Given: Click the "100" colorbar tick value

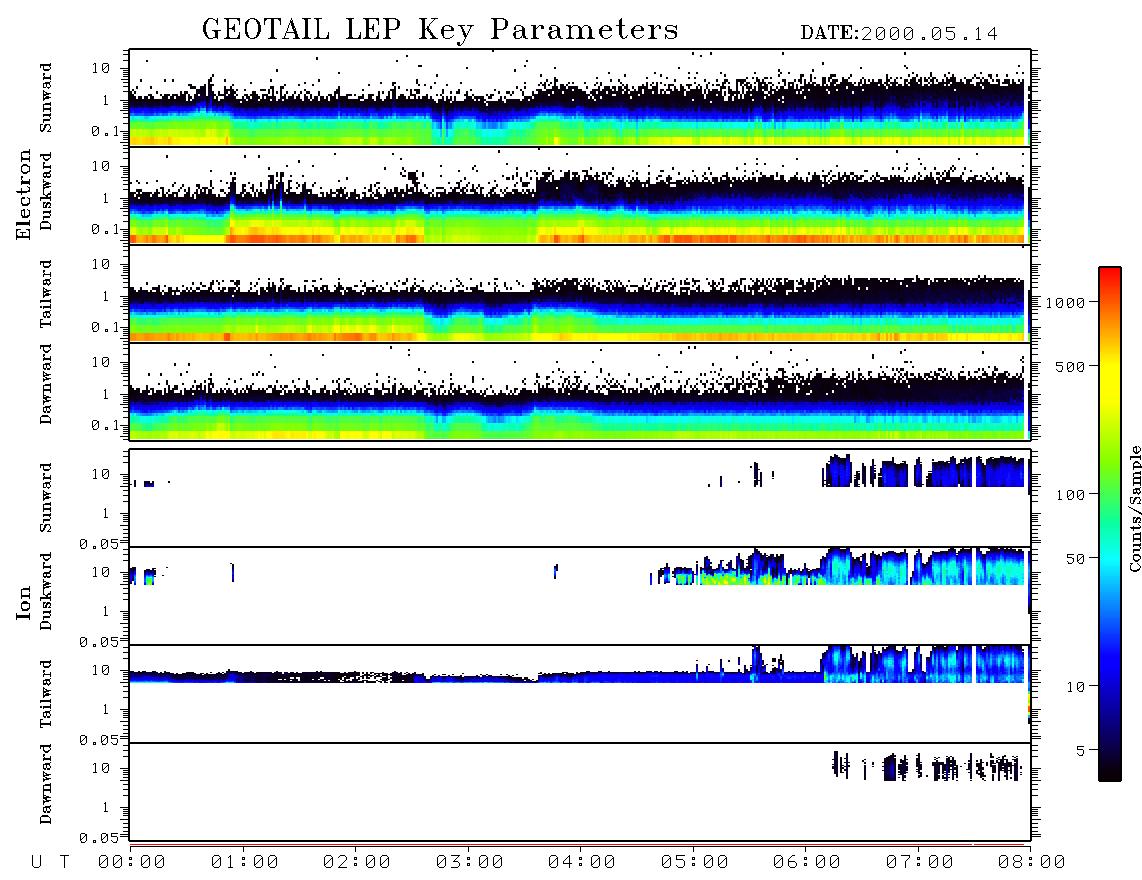Looking at the screenshot, I should click(x=1071, y=495).
